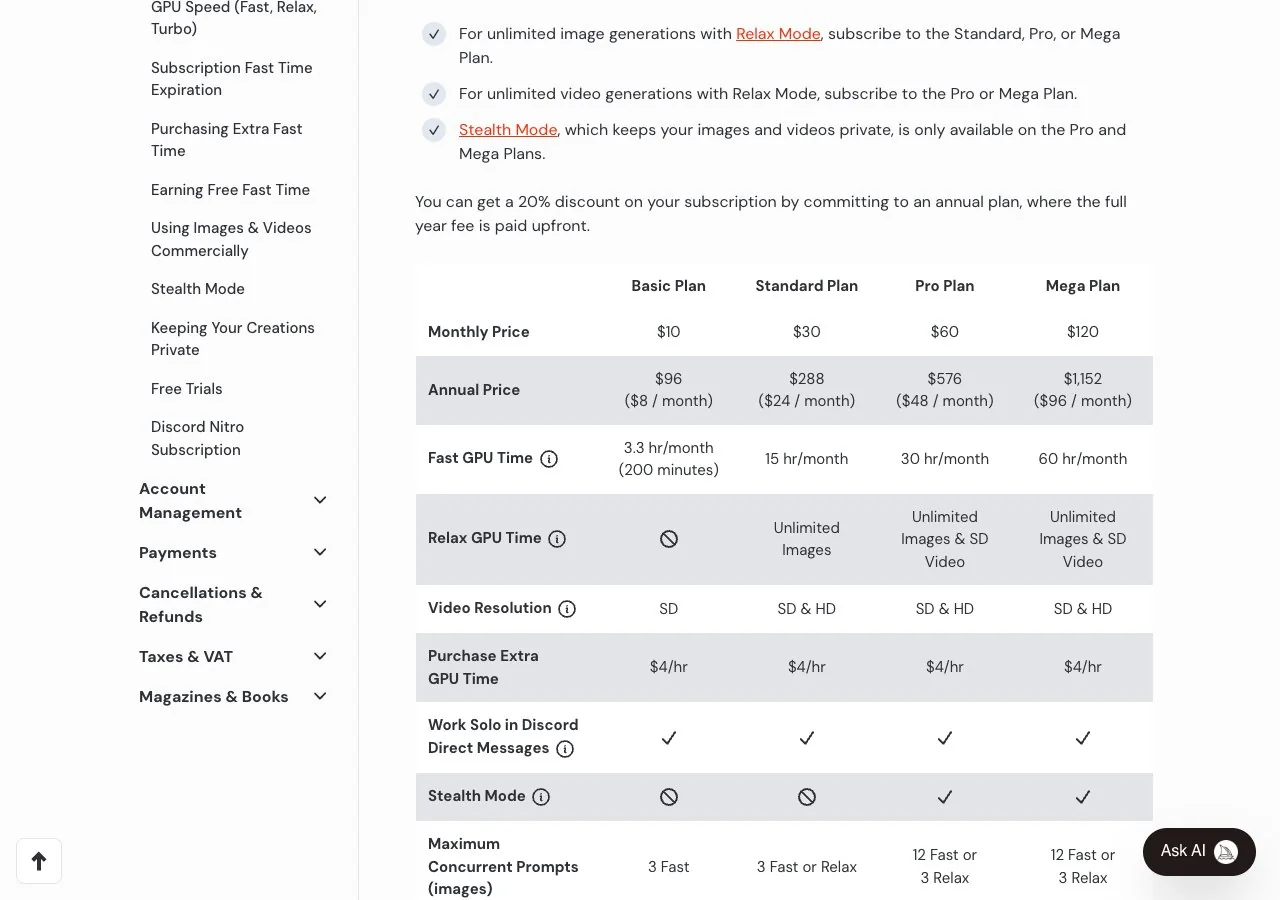Click the checkmark bullet beside Relax Mode sentence
Screen dimensions: 1280x900
[434, 34]
